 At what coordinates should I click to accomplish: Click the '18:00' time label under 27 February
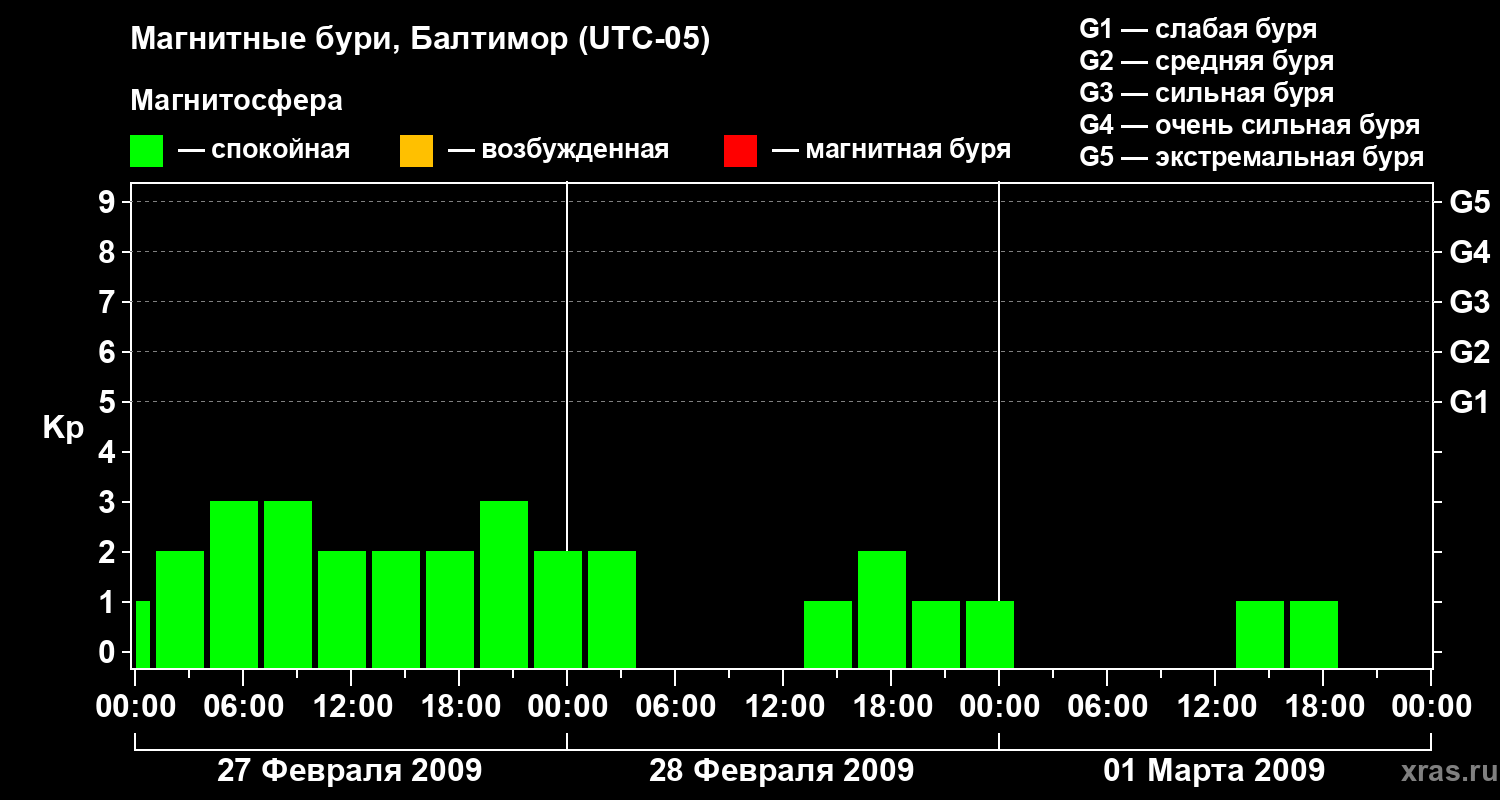click(x=459, y=707)
